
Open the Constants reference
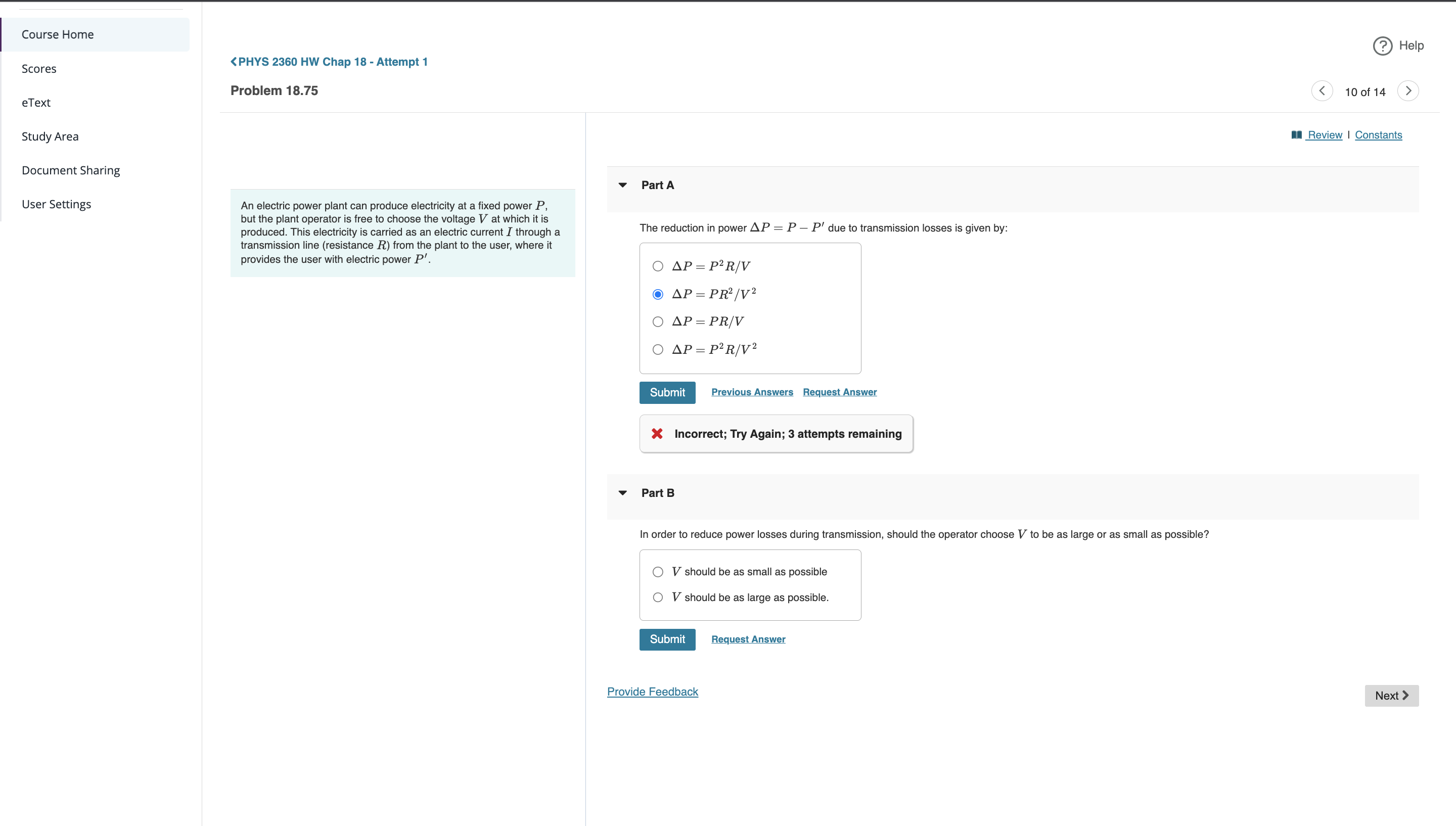[1378, 134]
